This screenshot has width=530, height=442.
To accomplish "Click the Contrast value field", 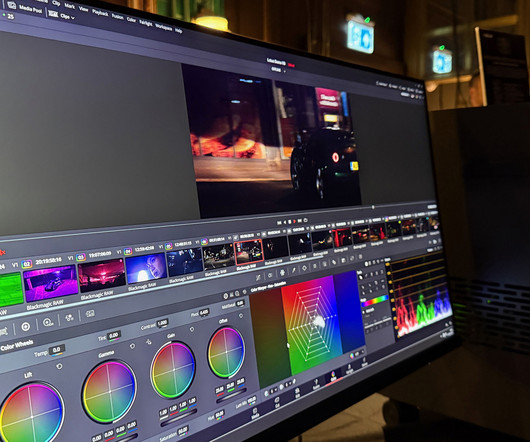I will click(162, 323).
